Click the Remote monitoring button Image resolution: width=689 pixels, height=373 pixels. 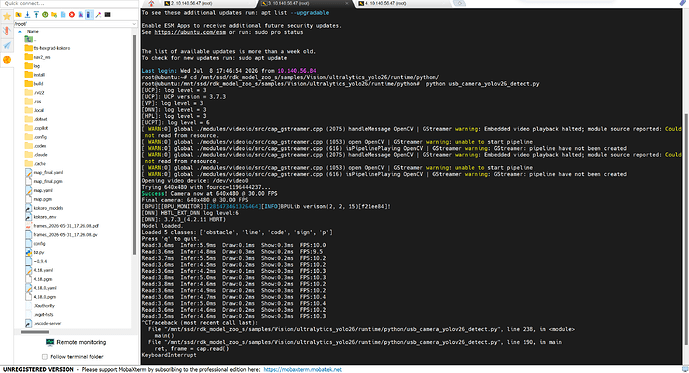76,342
